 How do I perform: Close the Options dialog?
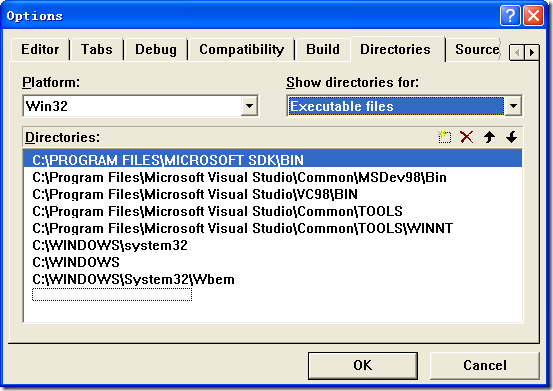533,16
